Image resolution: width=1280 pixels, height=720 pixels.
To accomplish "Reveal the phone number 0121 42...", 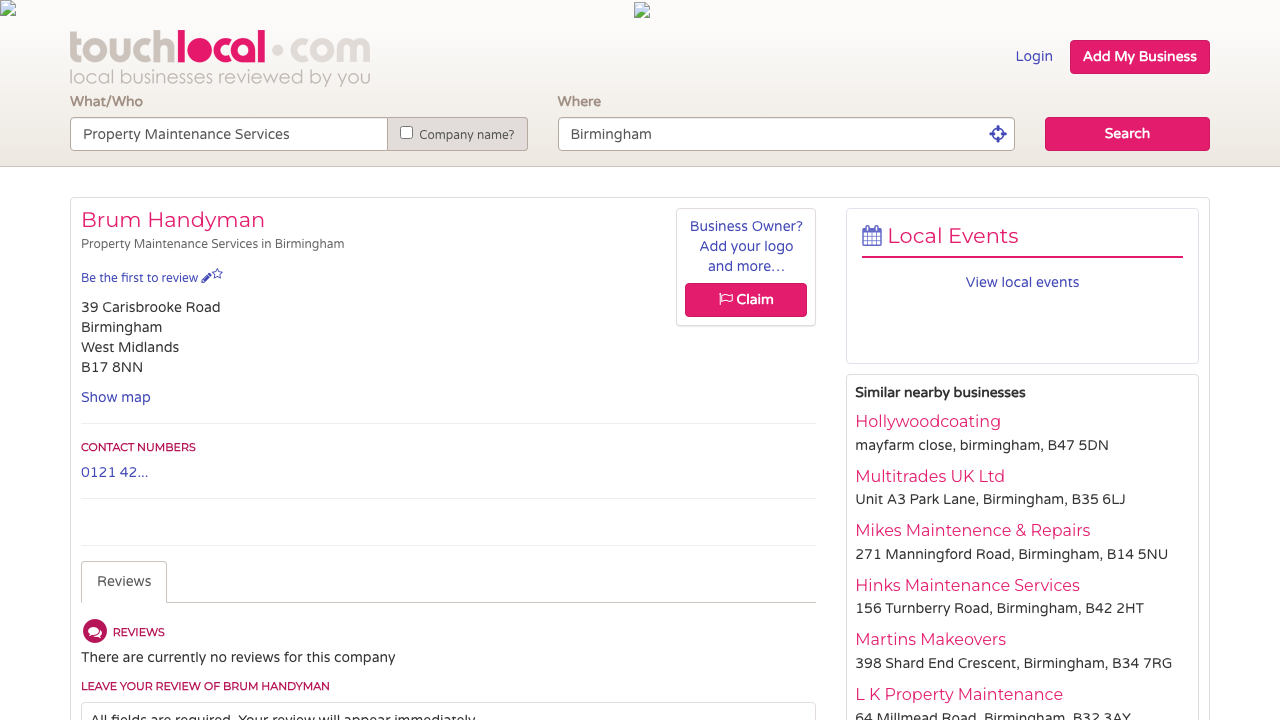I will [114, 471].
